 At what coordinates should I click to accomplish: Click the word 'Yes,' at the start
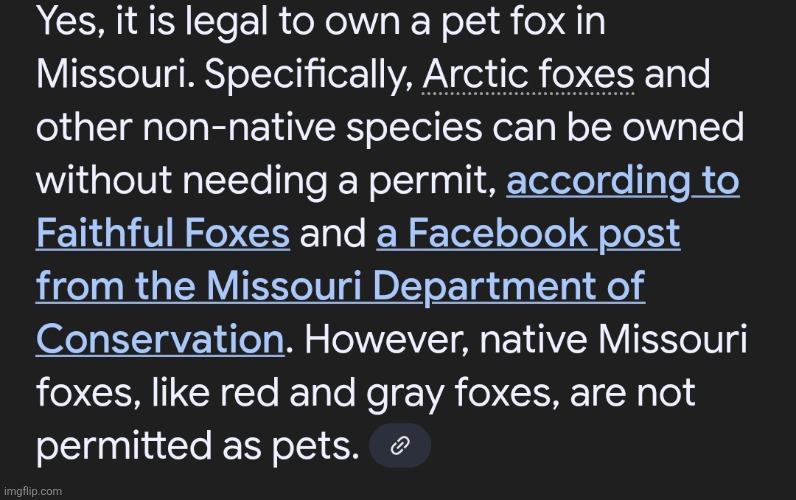coord(71,22)
